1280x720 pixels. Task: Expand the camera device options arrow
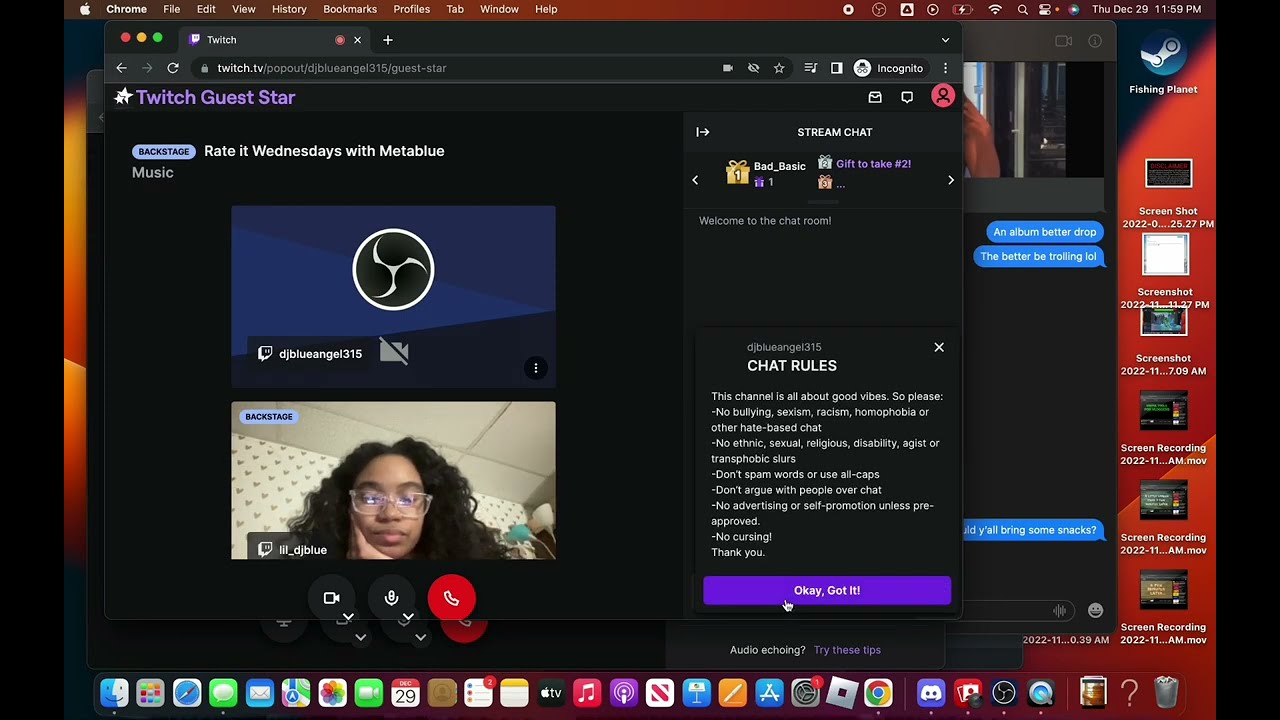click(348, 617)
